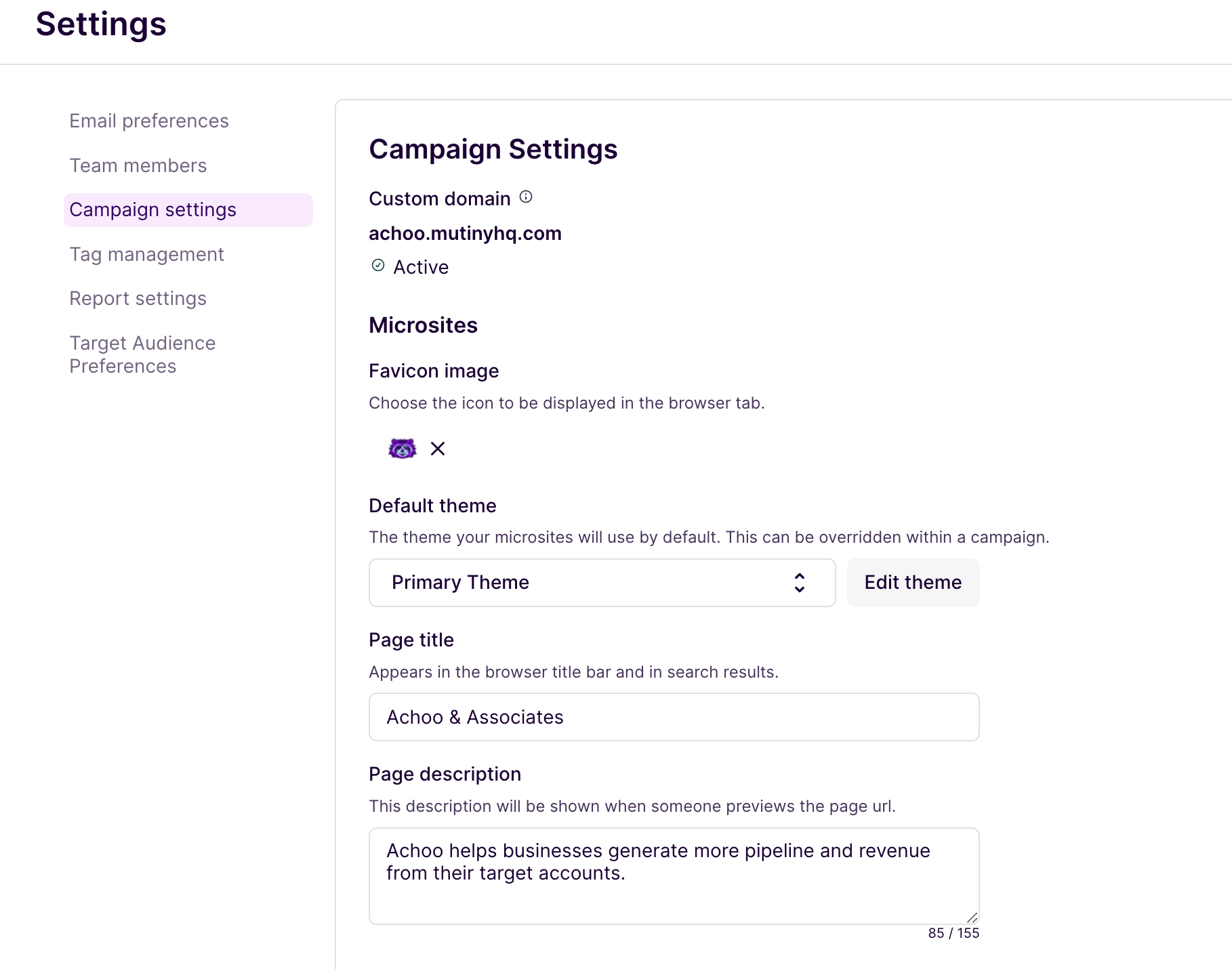This screenshot has height=969, width=1232.
Task: Click the Microsites section heading
Action: coord(423,325)
